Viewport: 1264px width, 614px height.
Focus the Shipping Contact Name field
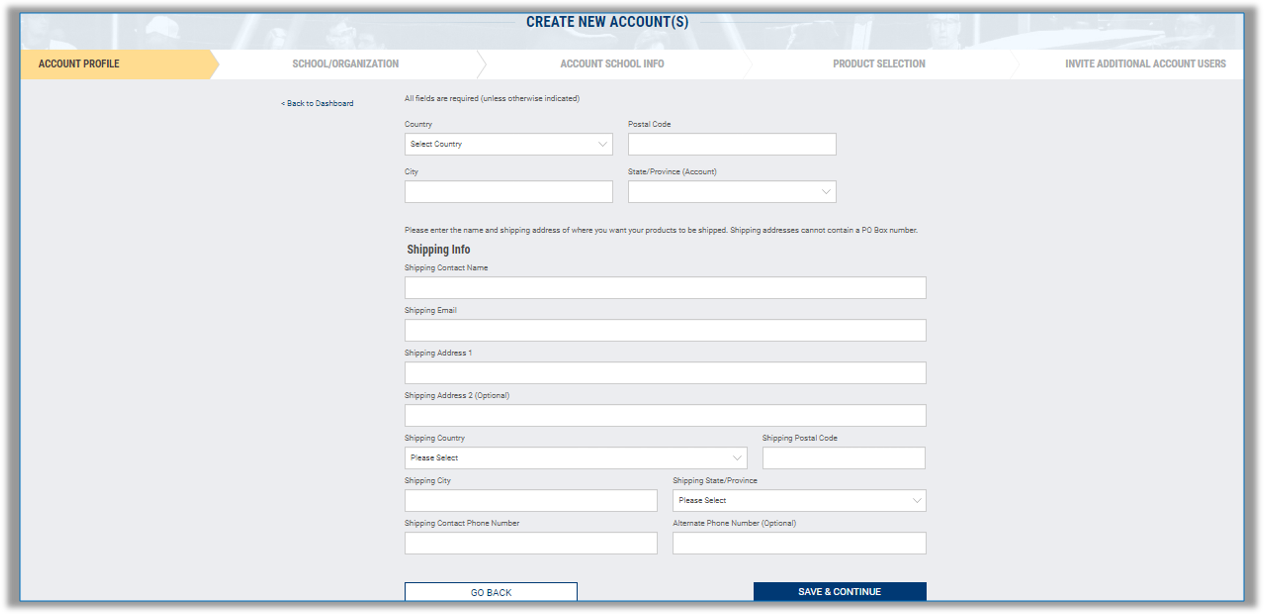[664, 287]
